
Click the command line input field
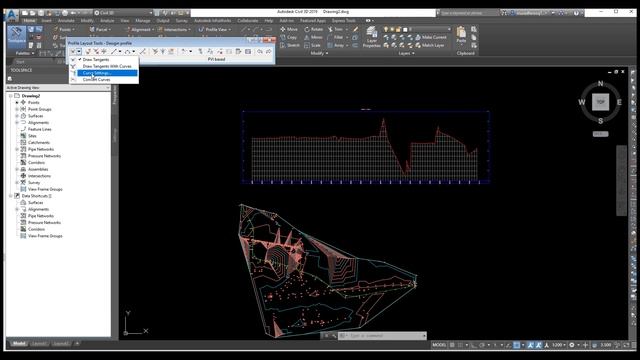click(383, 336)
